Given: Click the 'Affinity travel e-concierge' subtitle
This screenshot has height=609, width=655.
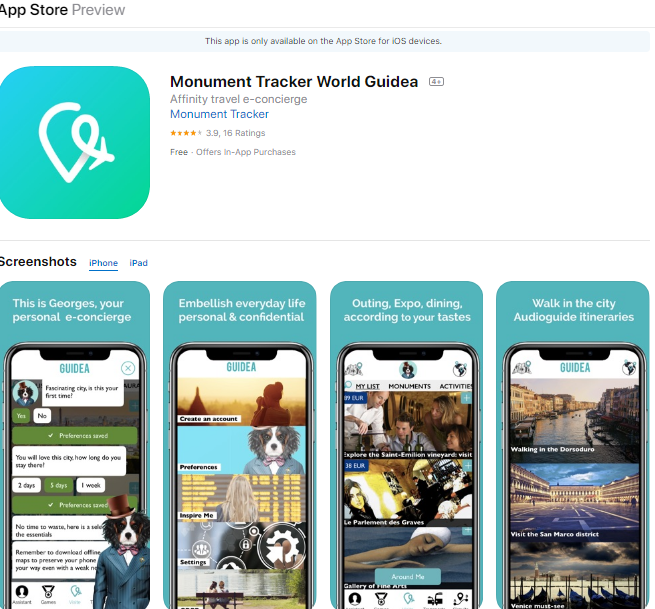Looking at the screenshot, I should click(239, 99).
